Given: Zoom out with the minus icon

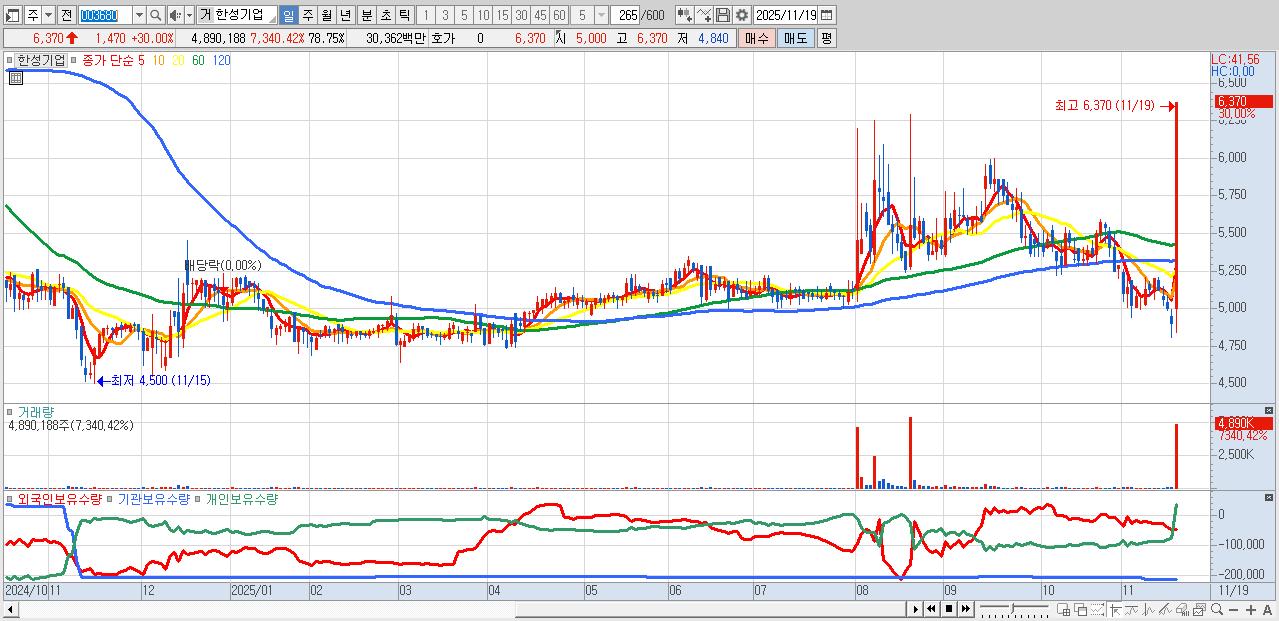Looking at the screenshot, I should coord(1234,609).
